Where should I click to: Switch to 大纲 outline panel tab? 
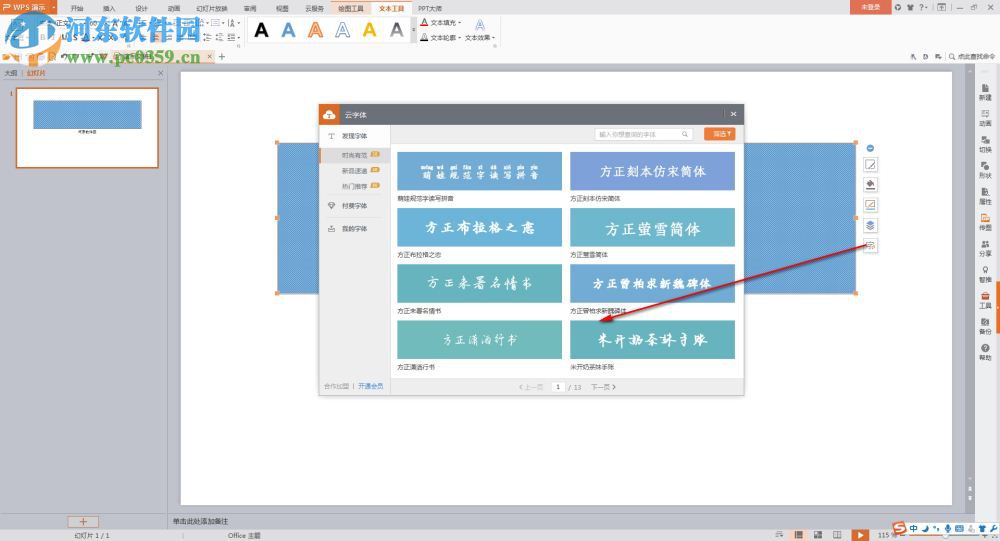(11, 73)
